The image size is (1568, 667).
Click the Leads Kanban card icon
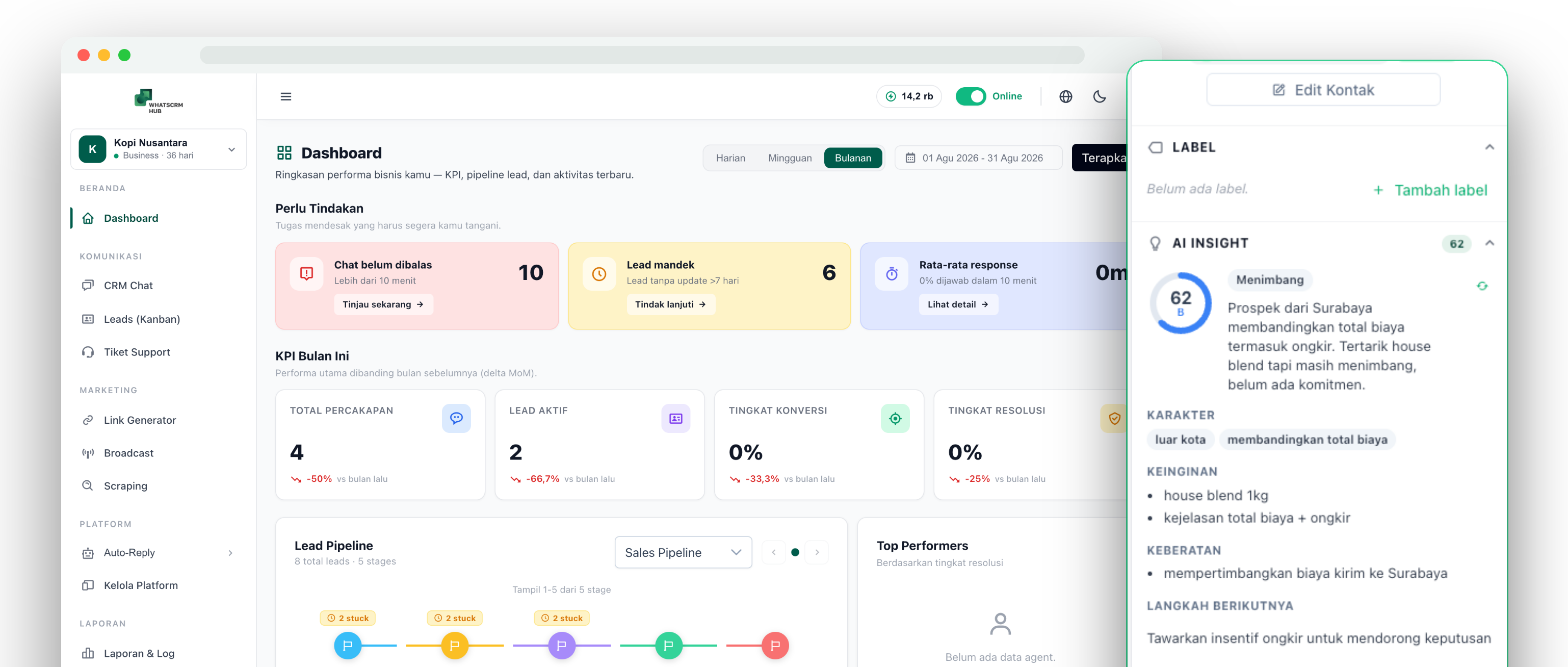pos(88,319)
